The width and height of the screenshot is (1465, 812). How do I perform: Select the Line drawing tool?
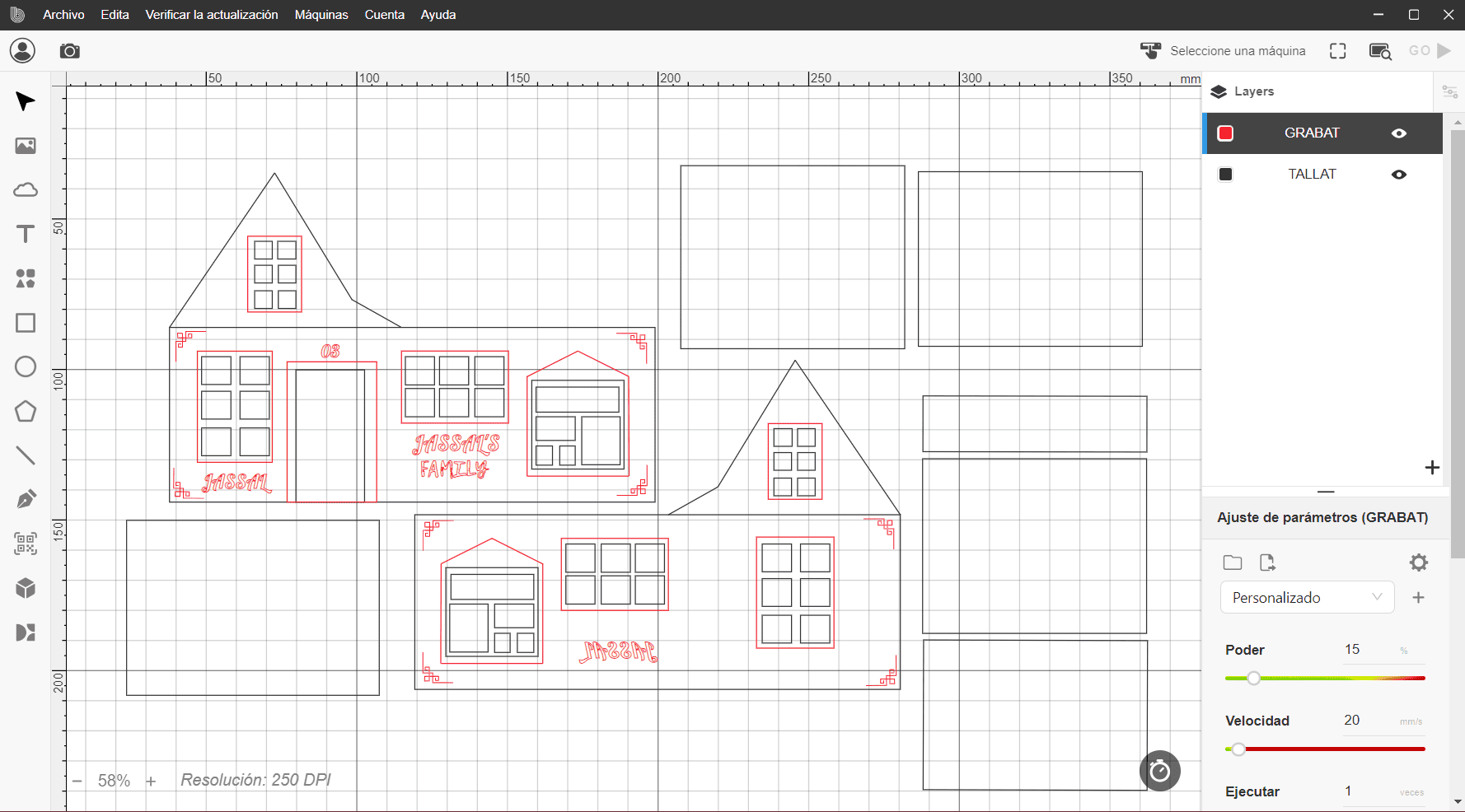(x=26, y=455)
